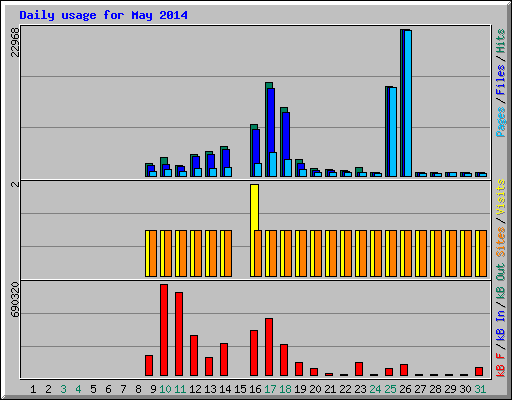This screenshot has height=400, width=512.
Task: Click the 690320 axis value
Action: point(15,299)
